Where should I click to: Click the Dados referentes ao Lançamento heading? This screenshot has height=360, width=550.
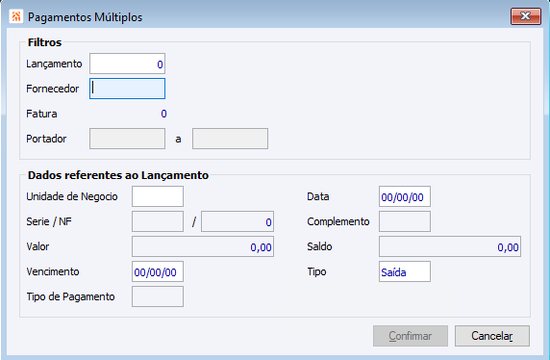[118, 175]
